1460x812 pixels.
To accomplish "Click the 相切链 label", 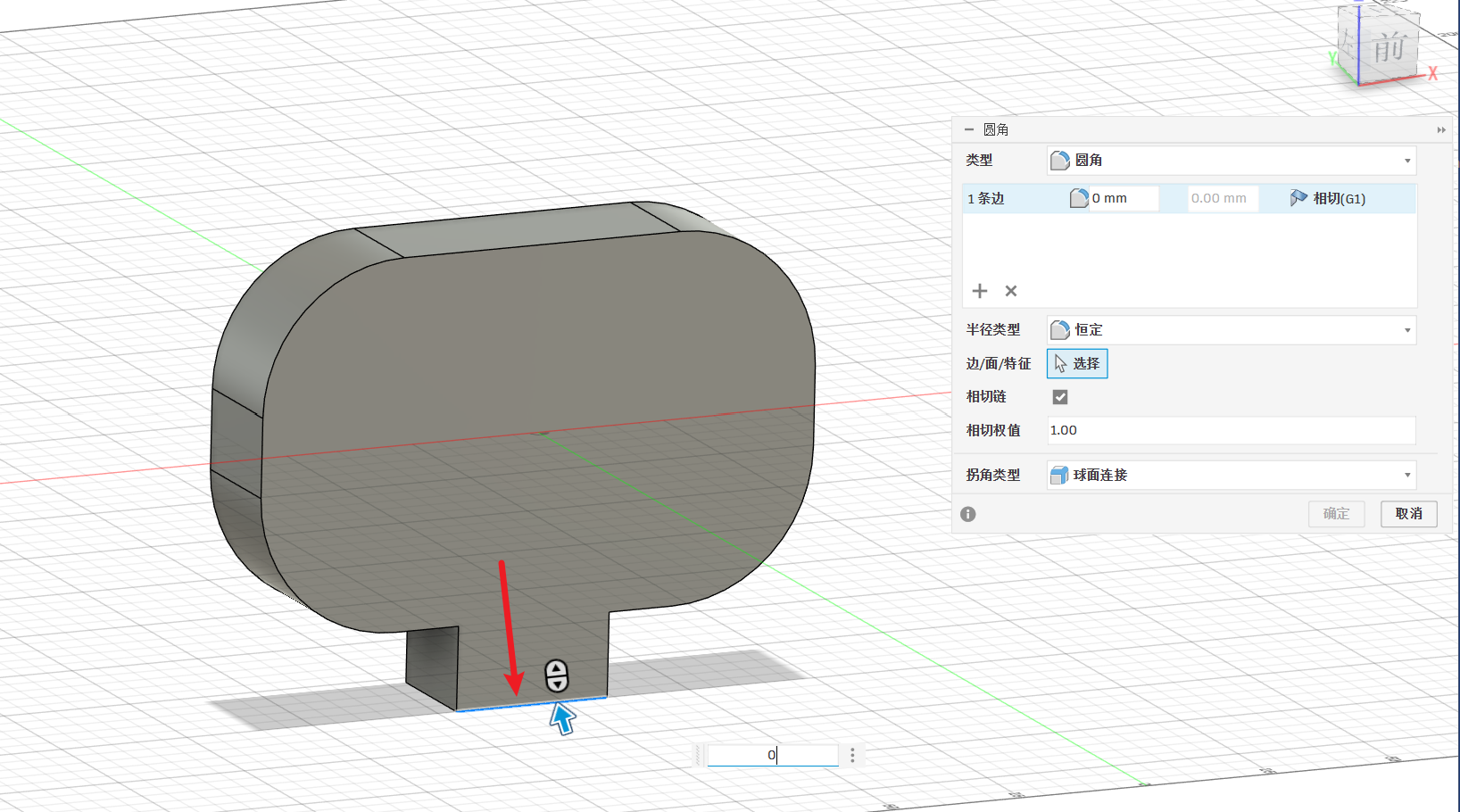I will pyautogui.click(x=986, y=397).
